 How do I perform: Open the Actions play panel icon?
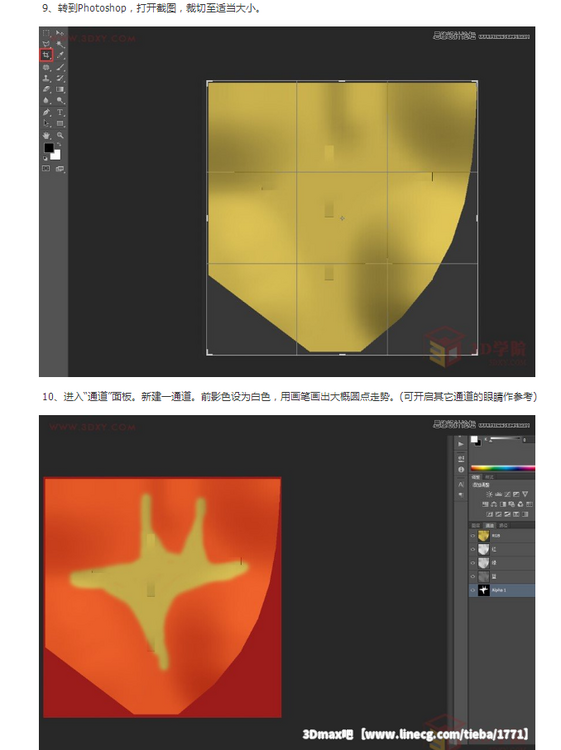click(x=461, y=444)
